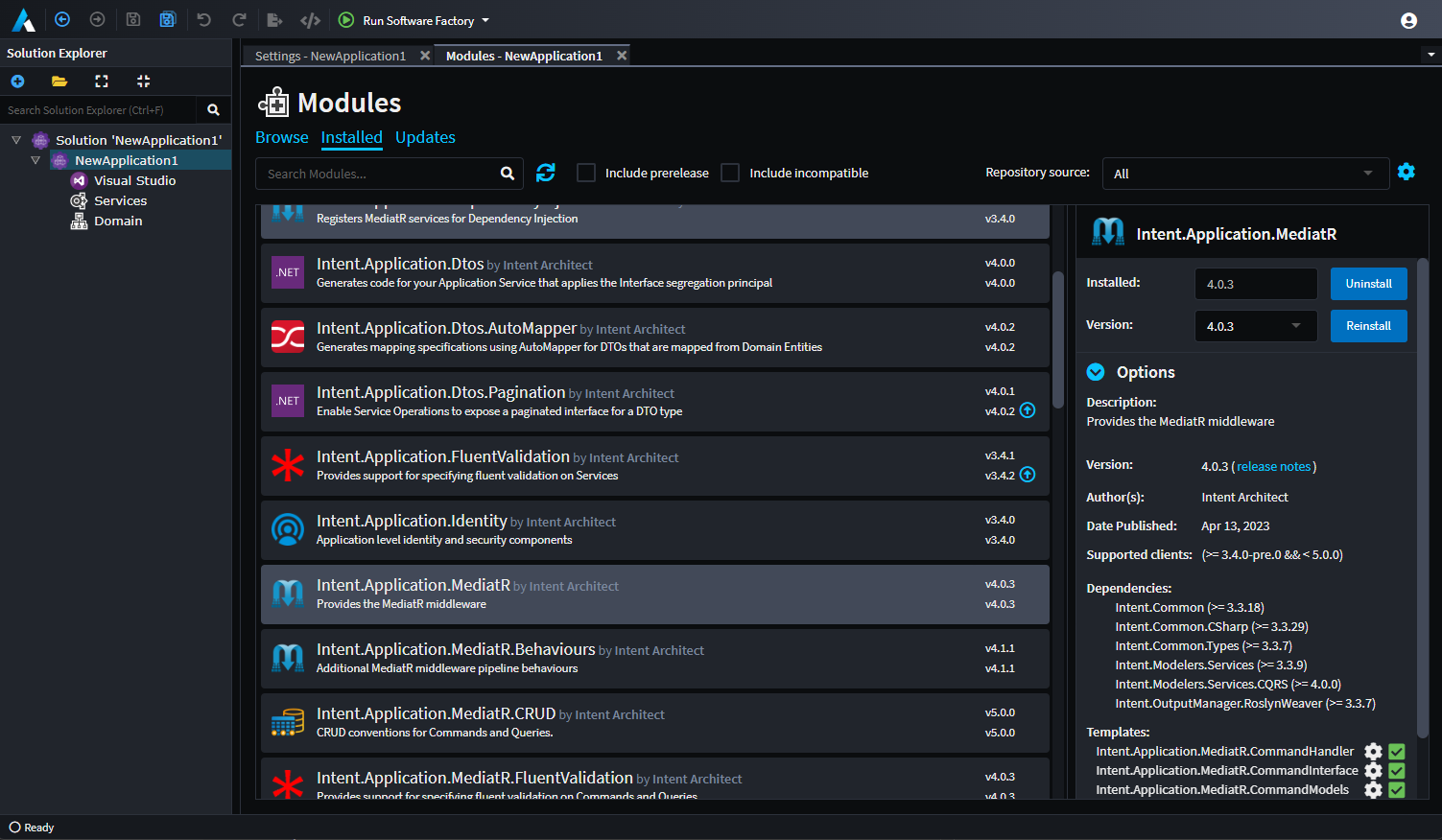The image size is (1442, 840).
Task: Switch to Settings - NewApplication1 tab
Action: tap(330, 56)
